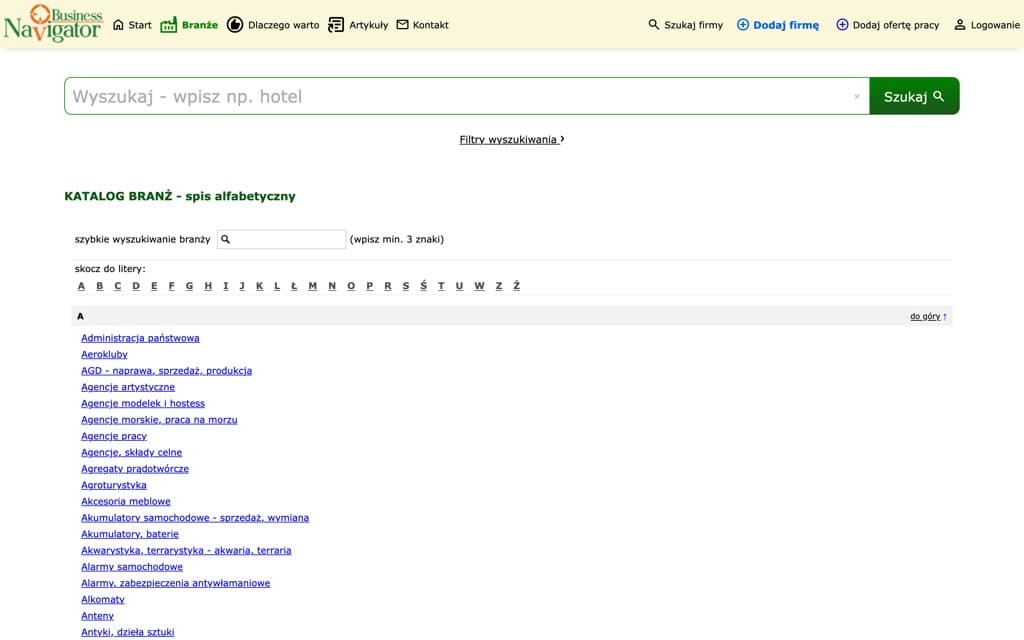1024x640 pixels.
Task: Expand Filtry wyszukiwania options
Action: pos(511,139)
